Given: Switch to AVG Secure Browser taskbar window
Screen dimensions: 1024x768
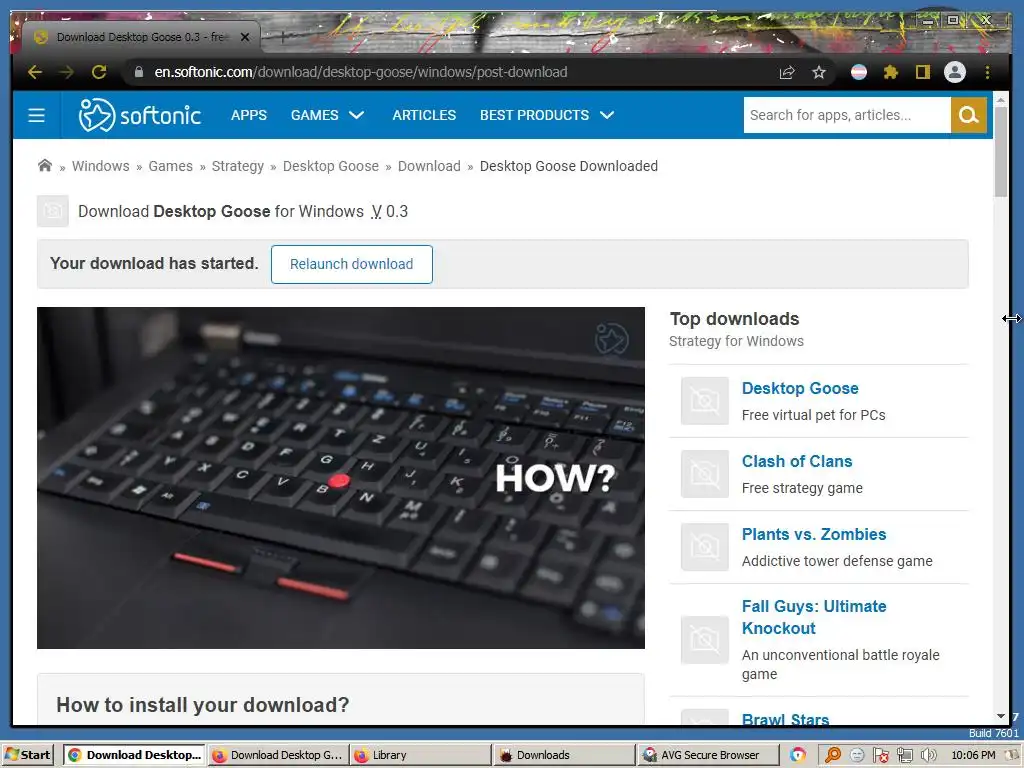Looking at the screenshot, I should (x=707, y=755).
